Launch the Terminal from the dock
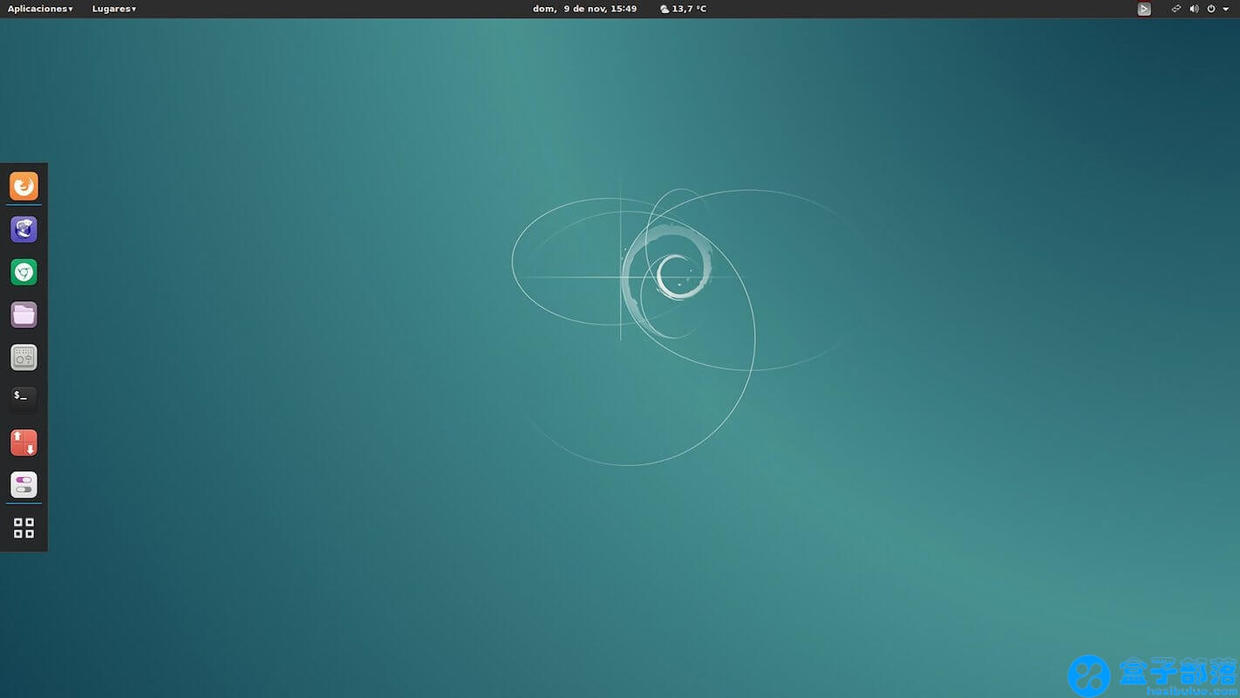Image resolution: width=1240 pixels, height=698 pixels. pos(24,399)
